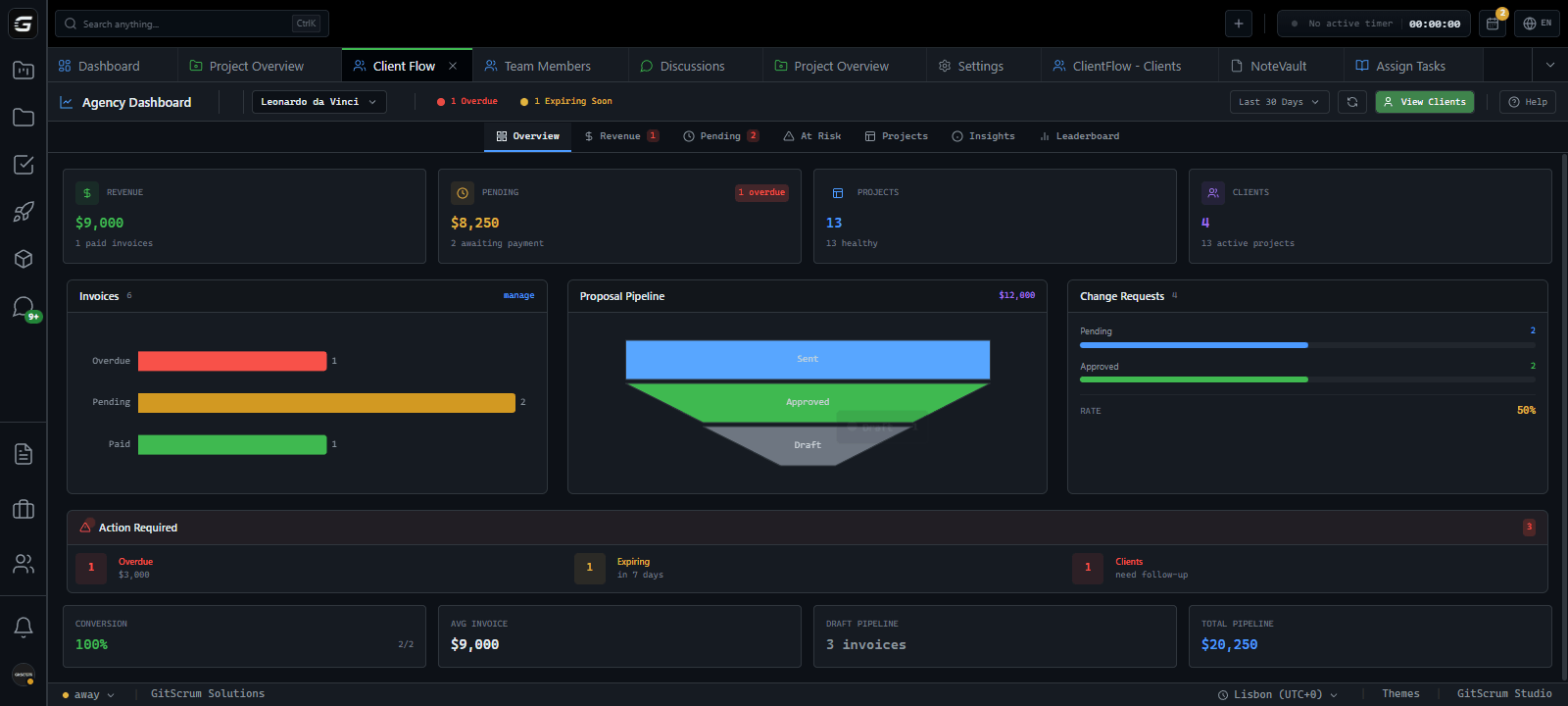Open Themes in the status bar
1568x706 pixels.
(1400, 693)
